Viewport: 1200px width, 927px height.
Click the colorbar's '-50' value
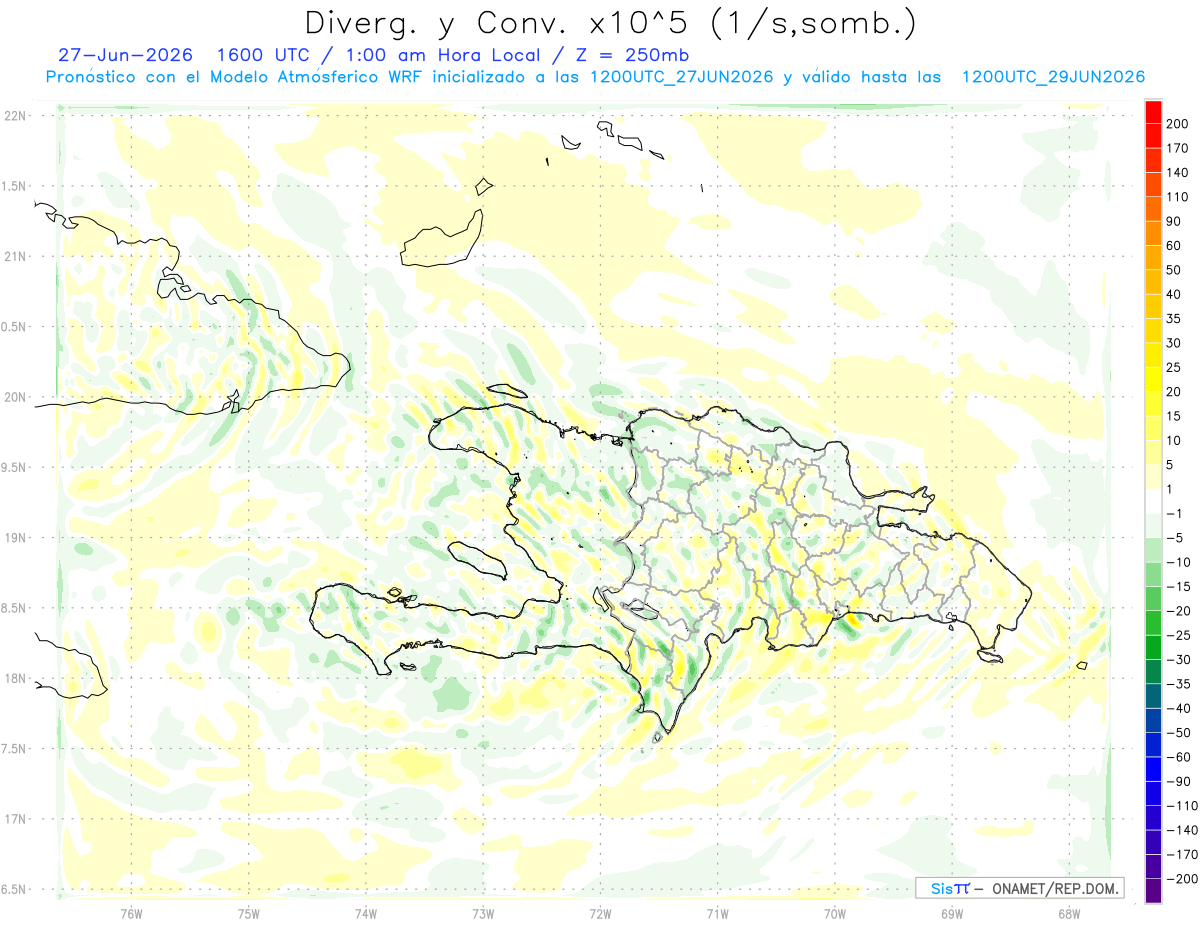[x=1178, y=733]
